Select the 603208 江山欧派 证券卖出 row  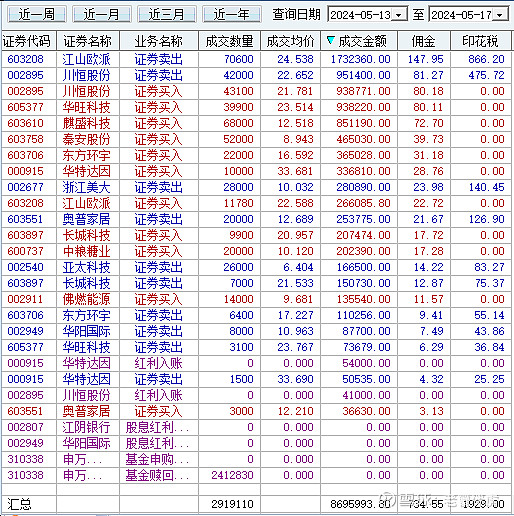coord(256,59)
